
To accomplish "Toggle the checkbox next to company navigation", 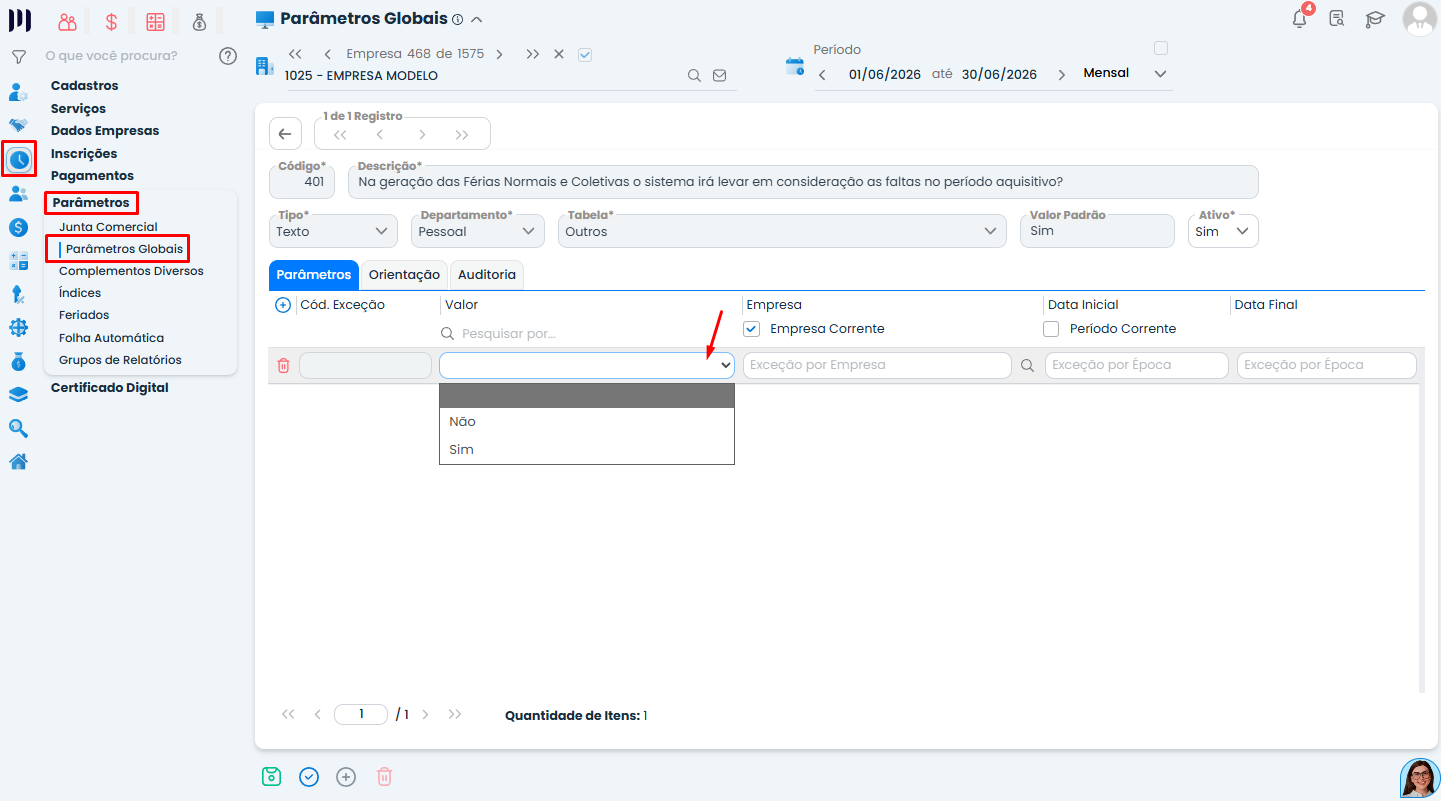I will 585,54.
